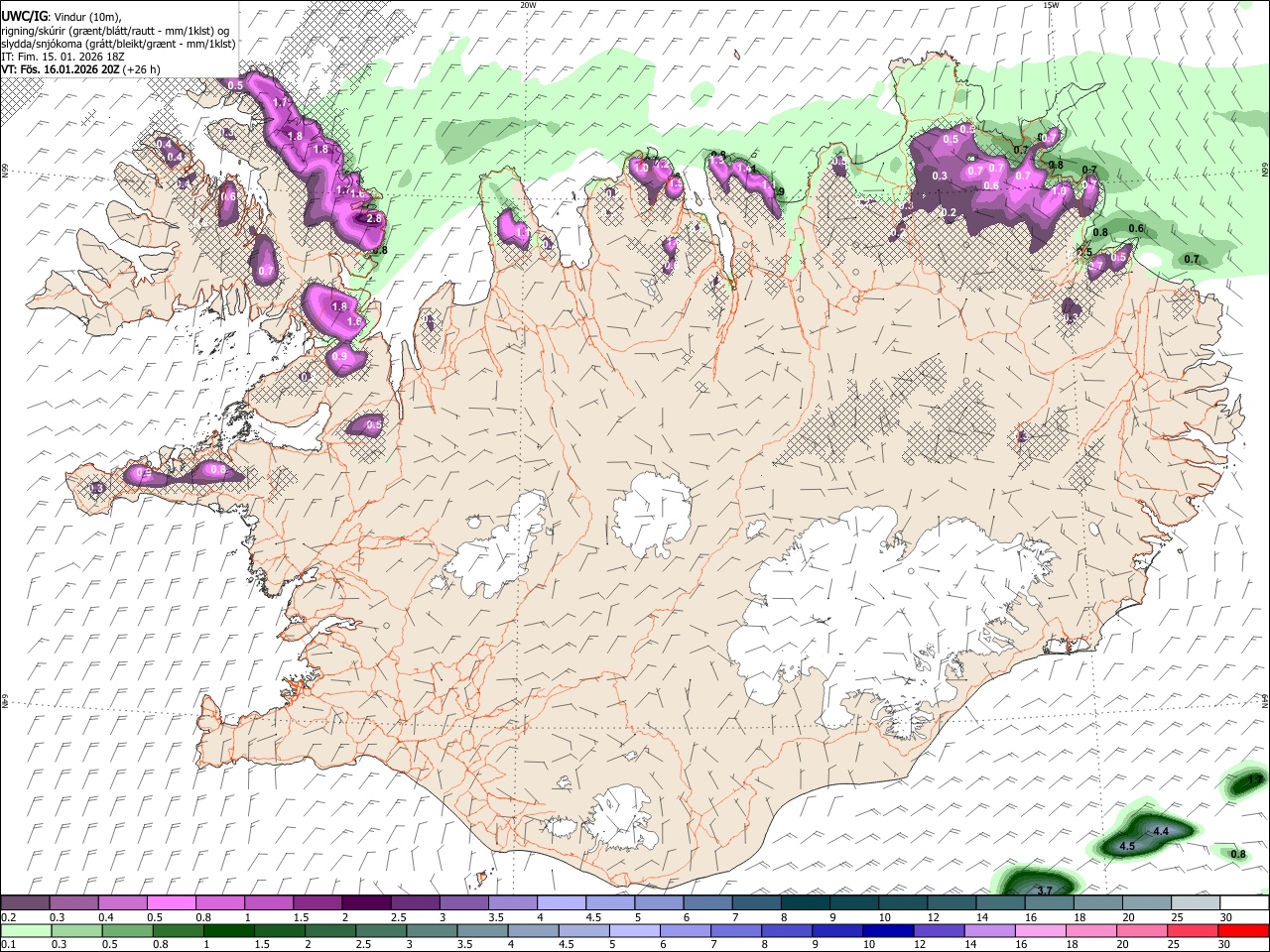Screen dimensions: 1270x952
Task: Pick the bright red 30 swatch, lower scale
Action: [x=1244, y=930]
